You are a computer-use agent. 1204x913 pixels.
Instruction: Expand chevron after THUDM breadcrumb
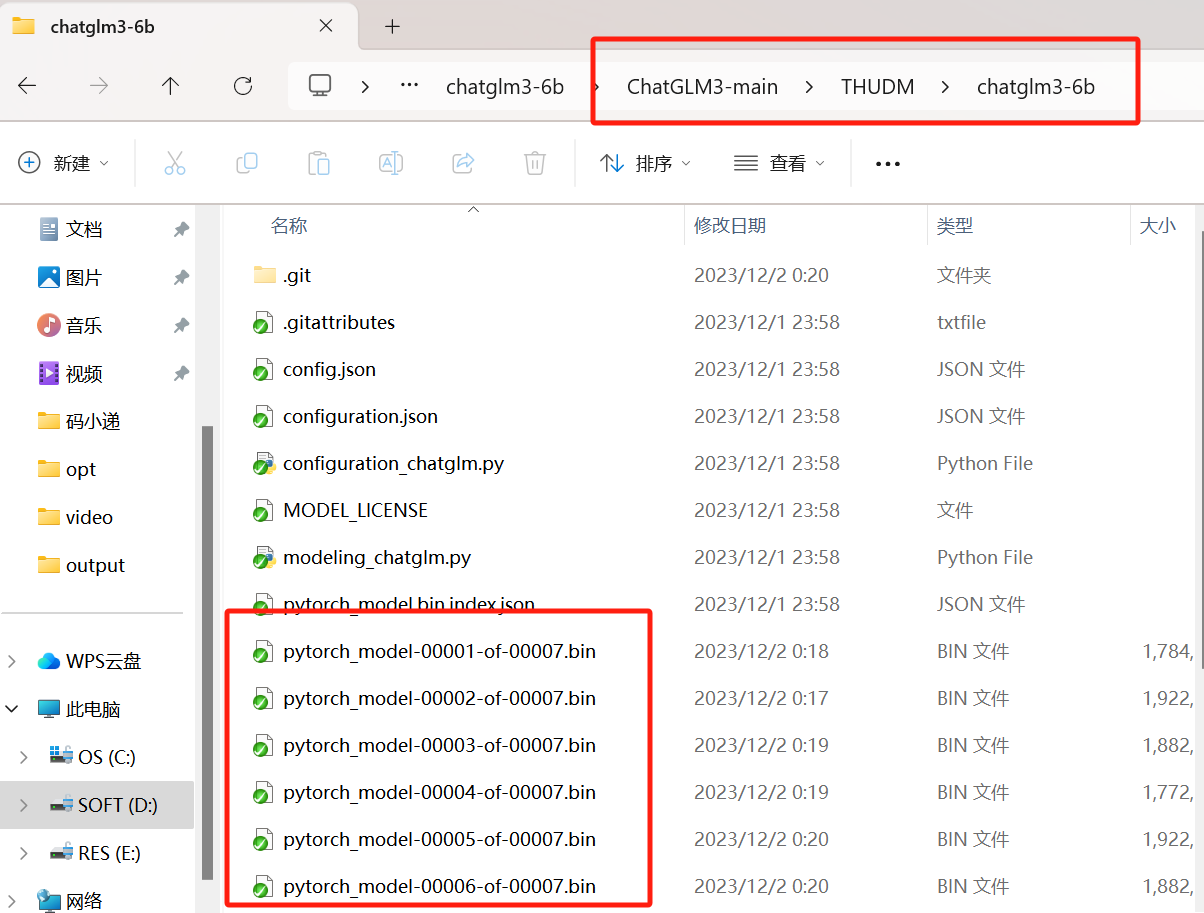945,87
